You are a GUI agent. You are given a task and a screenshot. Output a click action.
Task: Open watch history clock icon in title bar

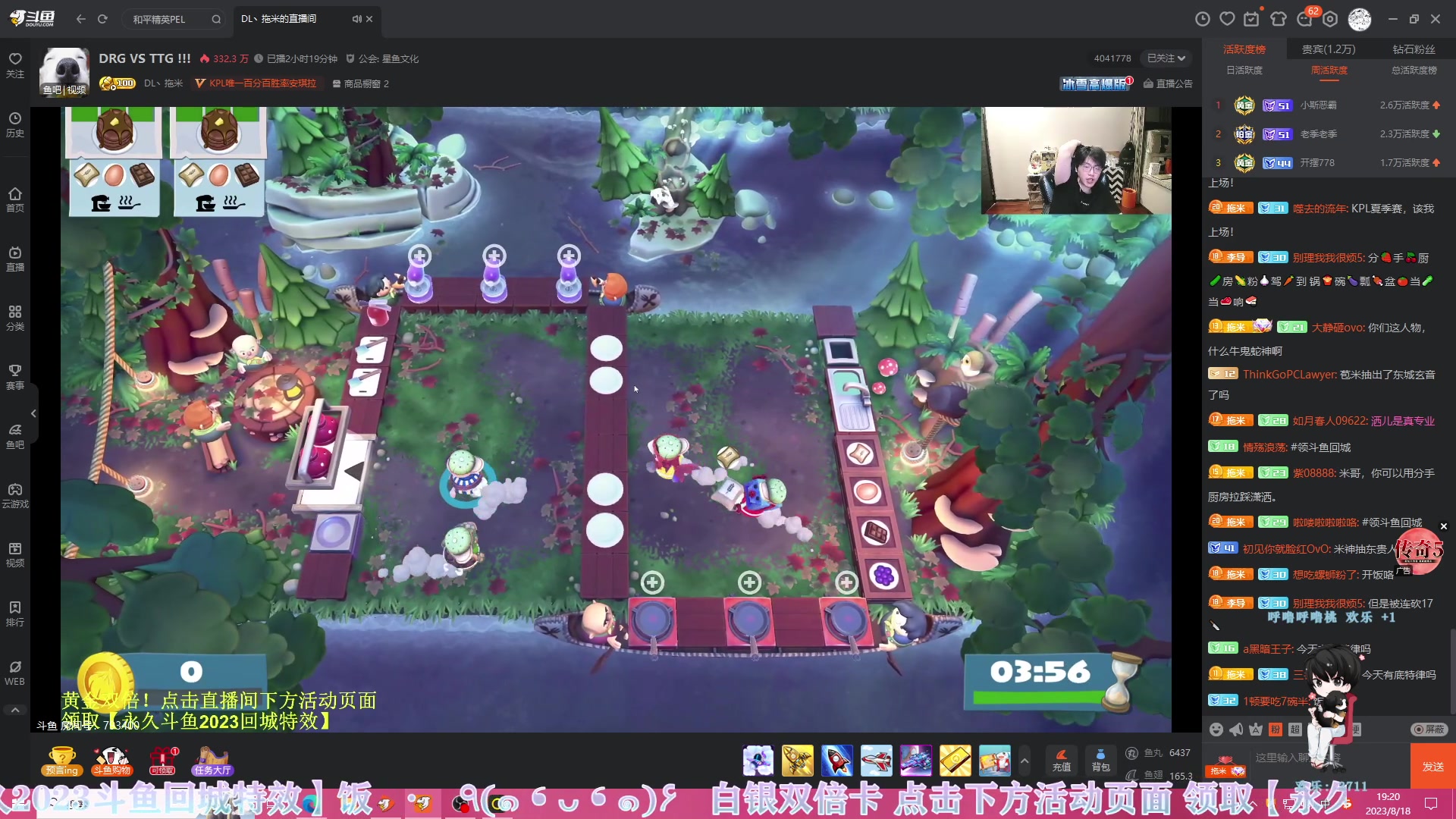pos(1202,19)
